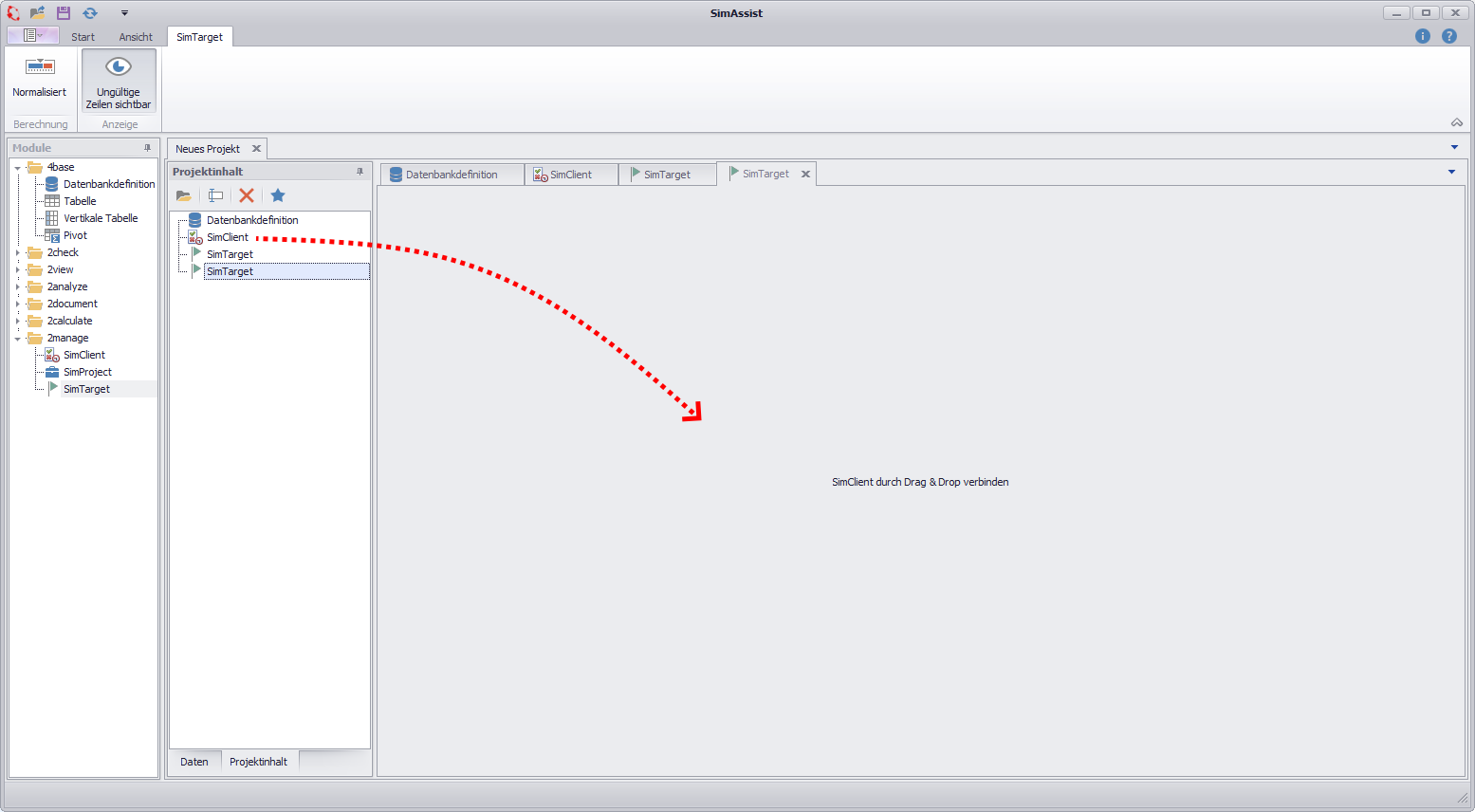
Task: Collapse the 2manage folder
Action: coord(17,339)
